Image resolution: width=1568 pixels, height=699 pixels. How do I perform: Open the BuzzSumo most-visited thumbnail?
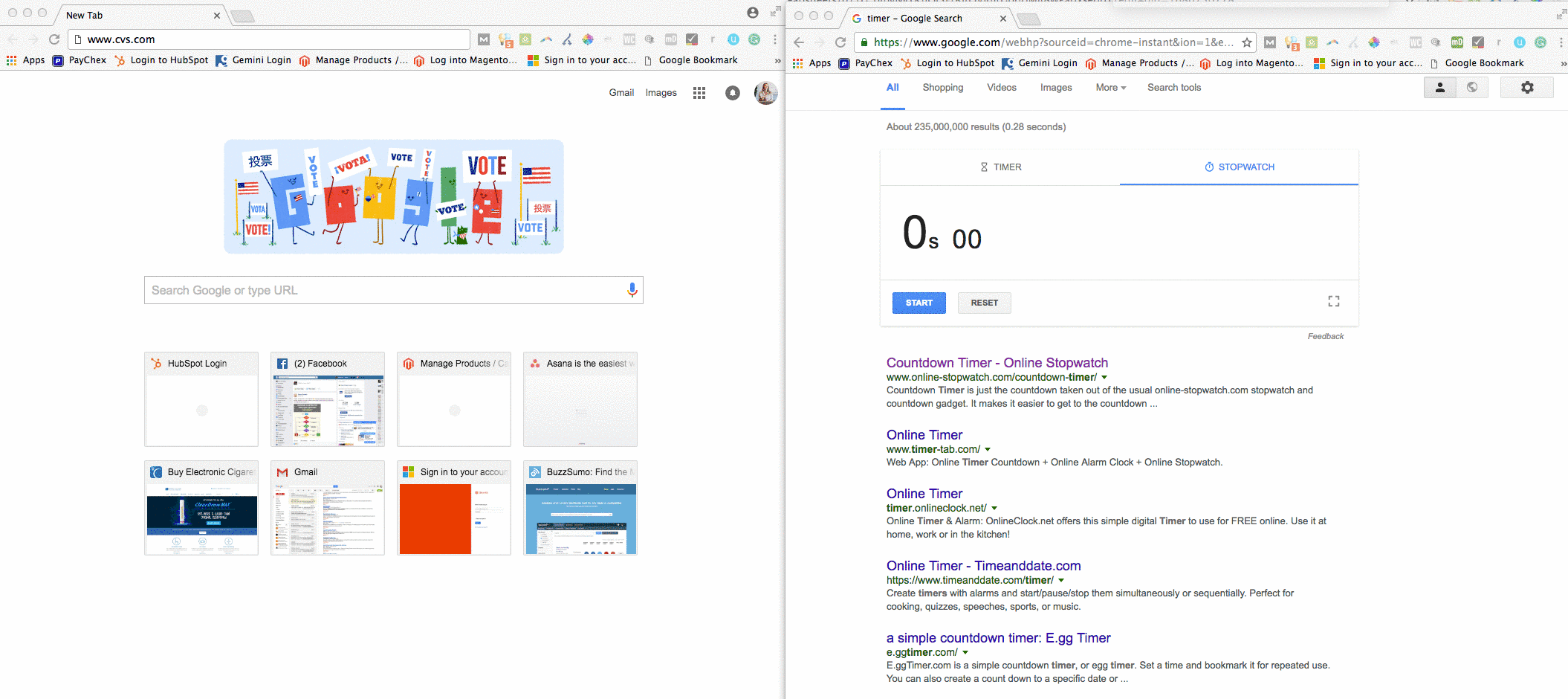[580, 508]
